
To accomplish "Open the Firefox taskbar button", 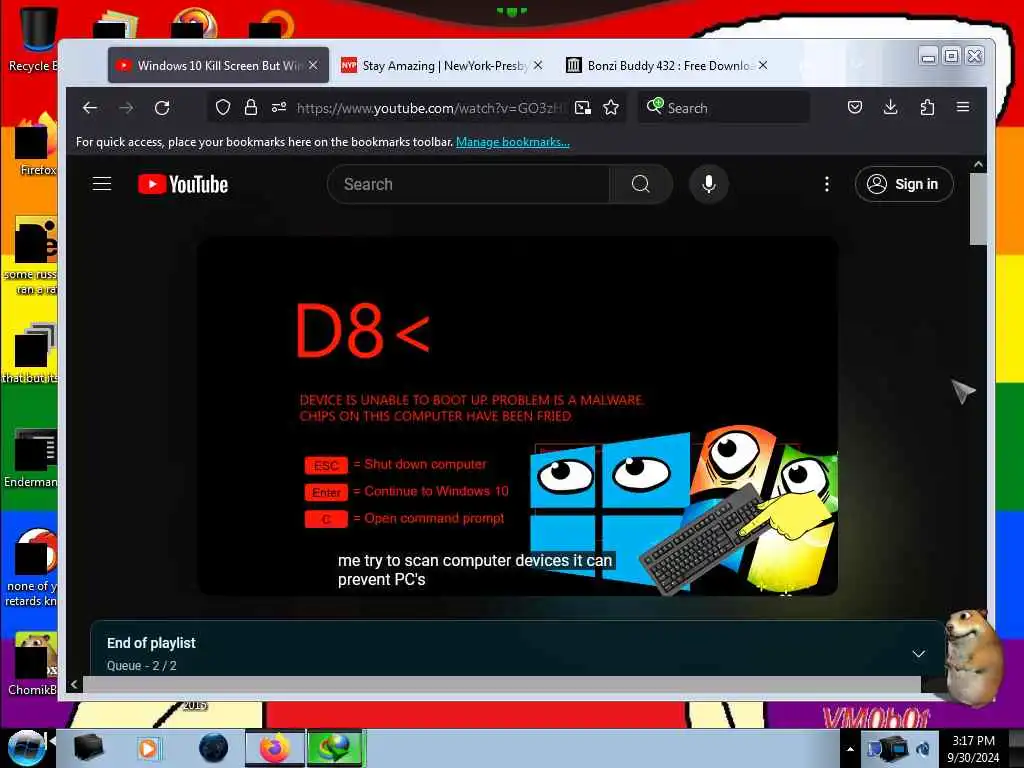I will tap(275, 748).
